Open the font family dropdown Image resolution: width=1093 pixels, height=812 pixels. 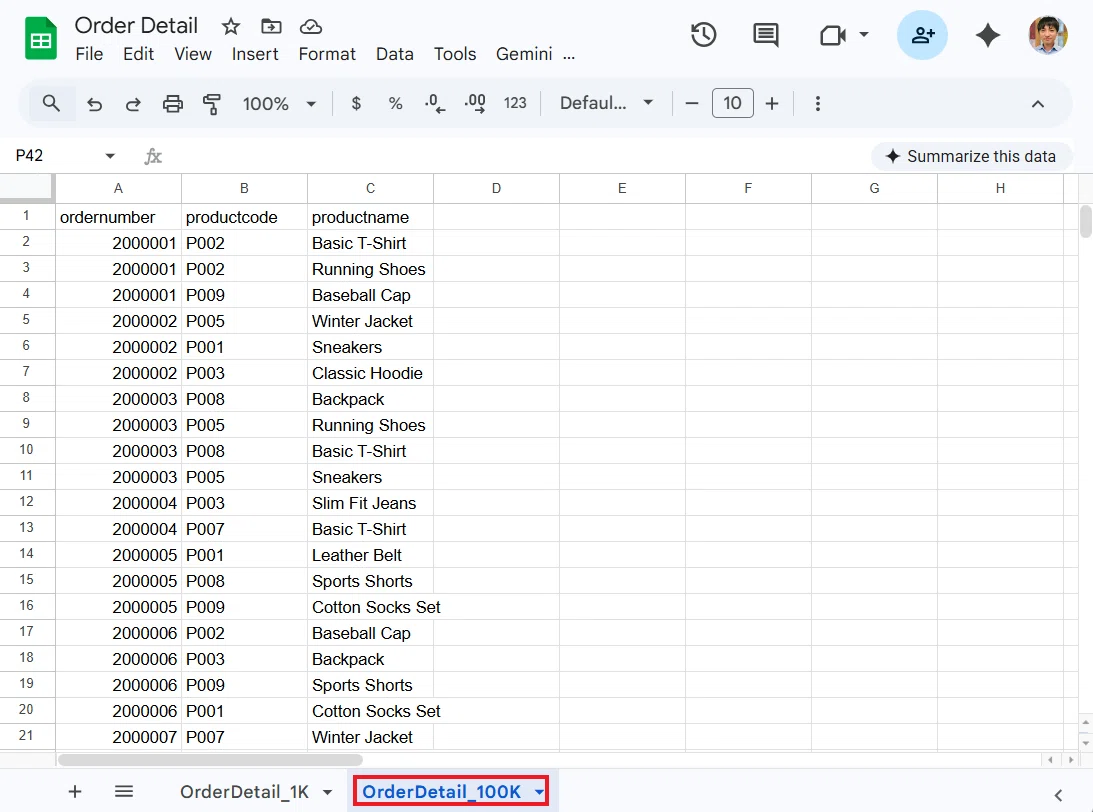tap(606, 104)
